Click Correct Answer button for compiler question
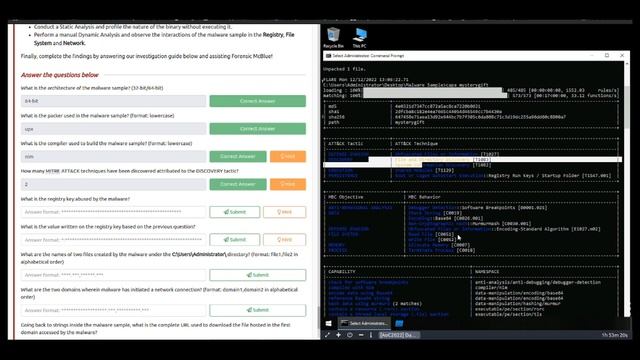The image size is (640, 360). click(x=238, y=156)
